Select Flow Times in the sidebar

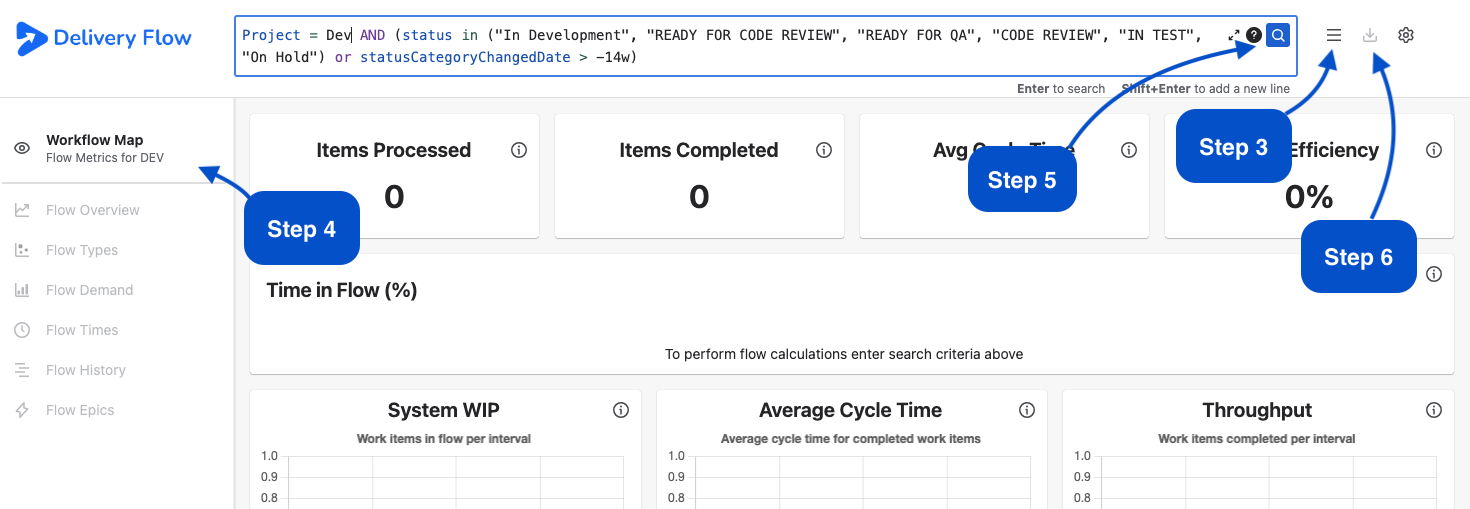82,330
